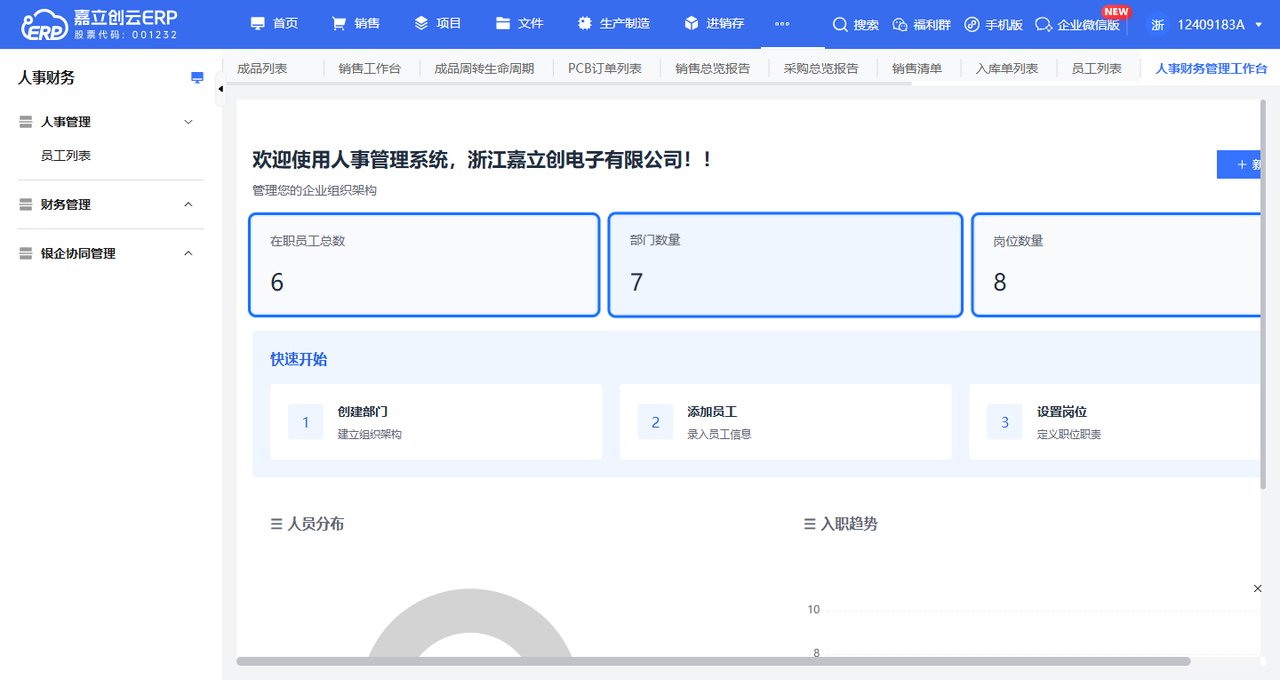Switch to the 销售总览报告 tab

pos(712,69)
